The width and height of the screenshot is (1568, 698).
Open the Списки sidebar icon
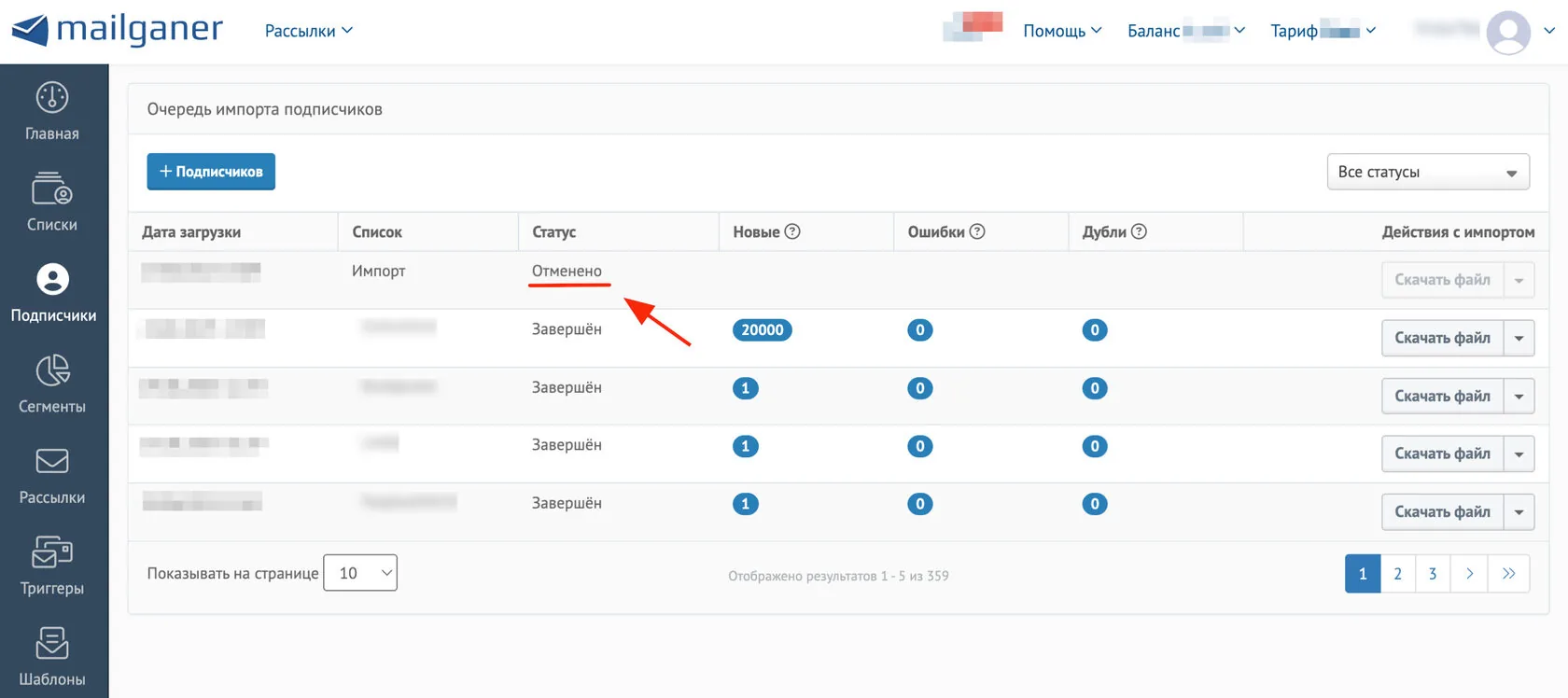pos(52,188)
